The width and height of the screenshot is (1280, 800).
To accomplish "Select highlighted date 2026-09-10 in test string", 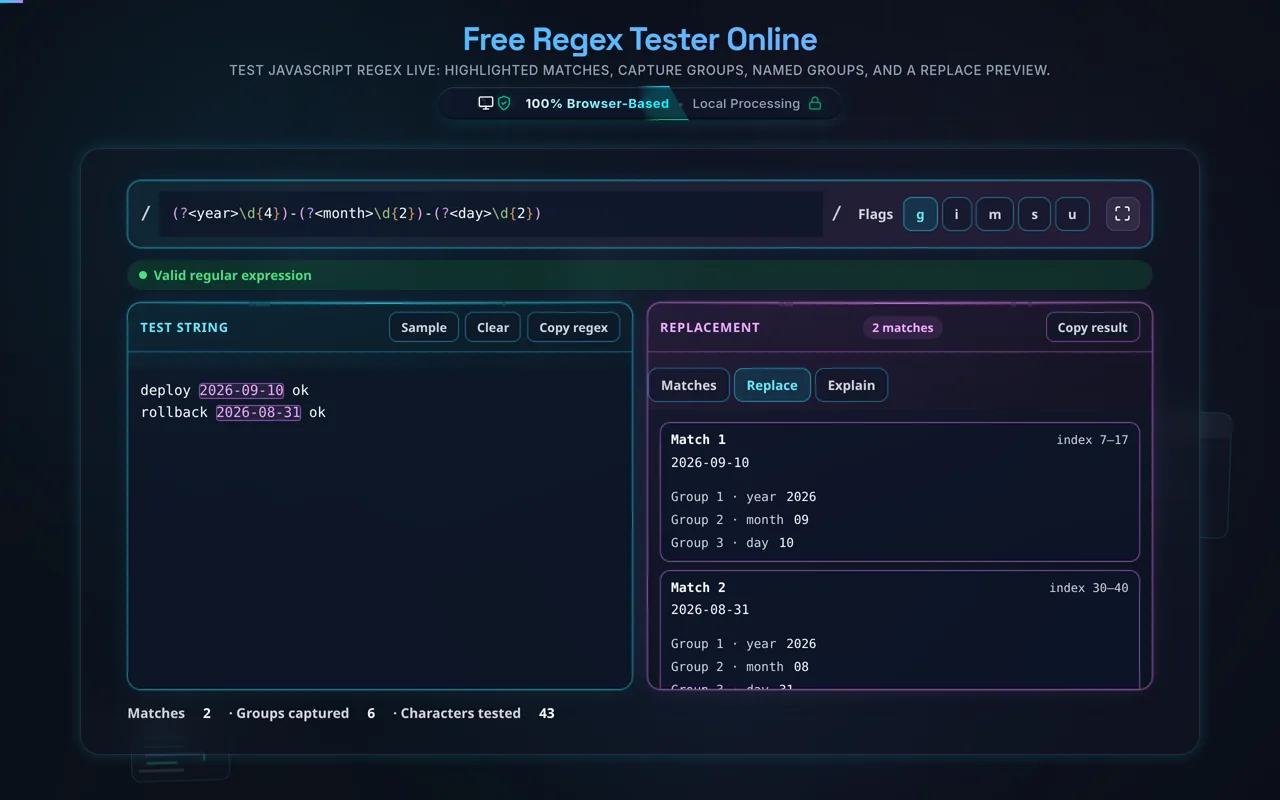I will pyautogui.click(x=241, y=390).
